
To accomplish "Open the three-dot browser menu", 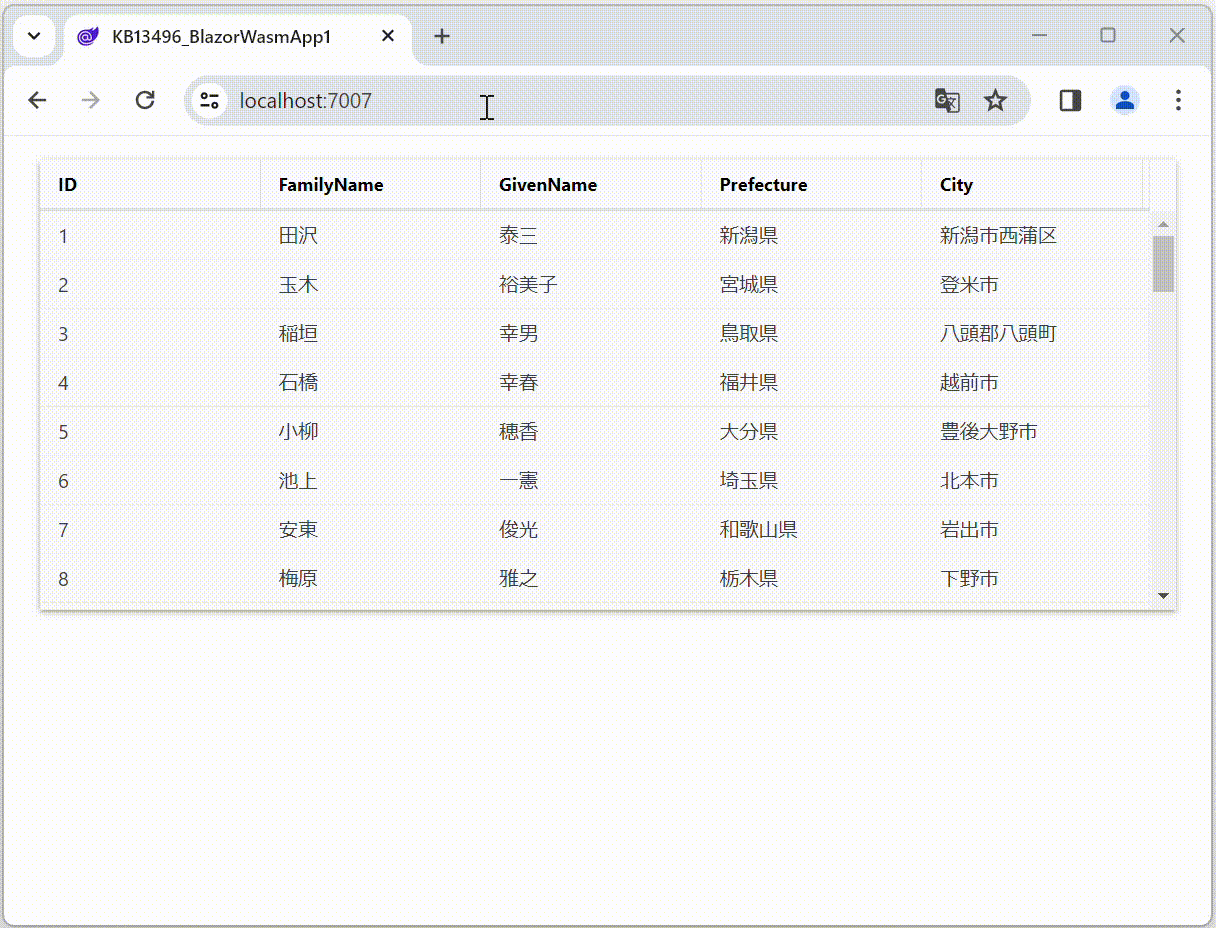I will (x=1179, y=100).
